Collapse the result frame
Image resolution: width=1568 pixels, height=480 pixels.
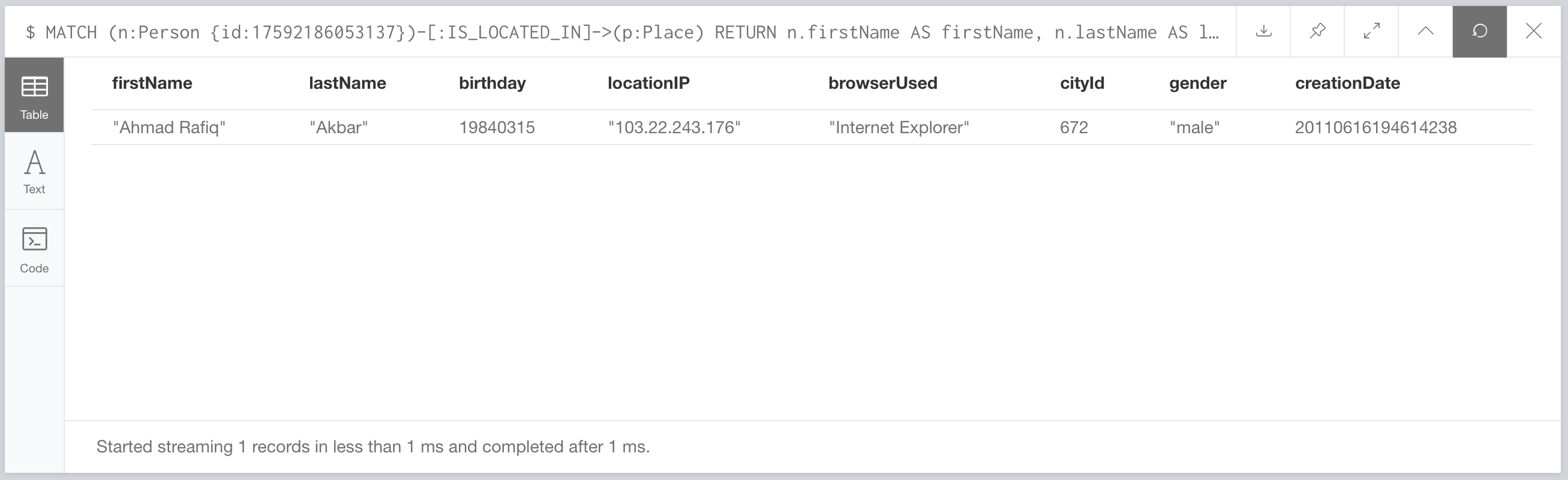pyautogui.click(x=1426, y=31)
